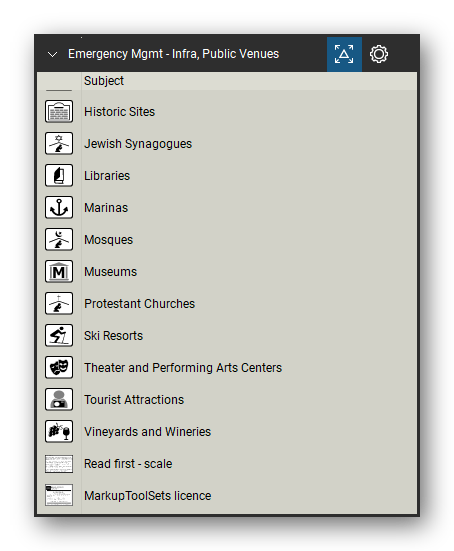Open the Read first - scale thumbnail

[59, 464]
